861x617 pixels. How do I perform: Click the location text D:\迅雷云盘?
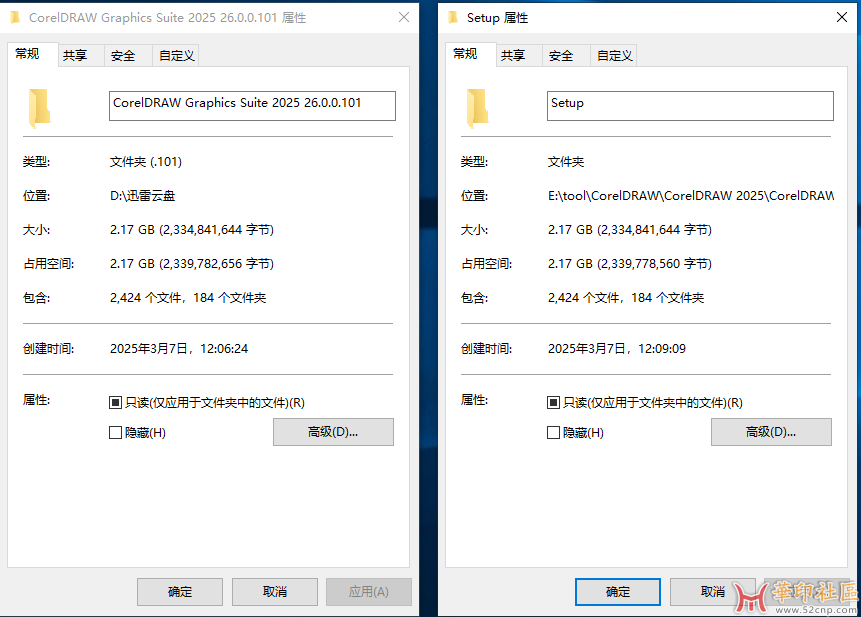143,196
